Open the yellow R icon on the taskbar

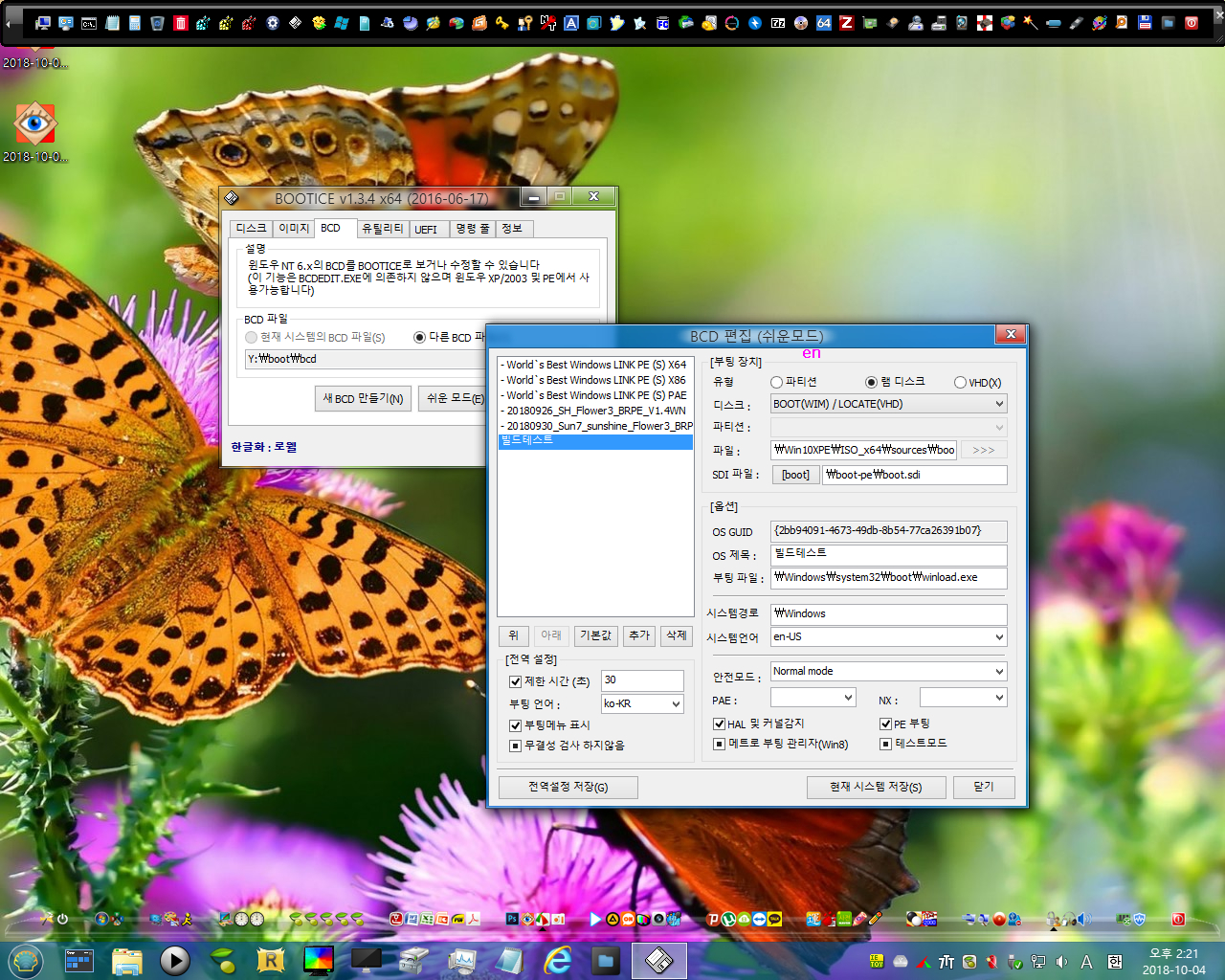pyautogui.click(x=271, y=960)
